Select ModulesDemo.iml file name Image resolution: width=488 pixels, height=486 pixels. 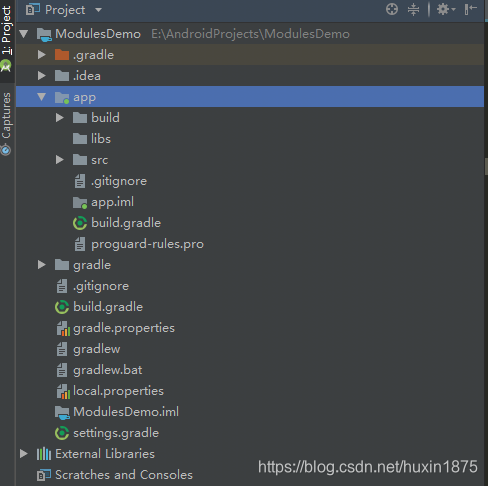(126, 412)
